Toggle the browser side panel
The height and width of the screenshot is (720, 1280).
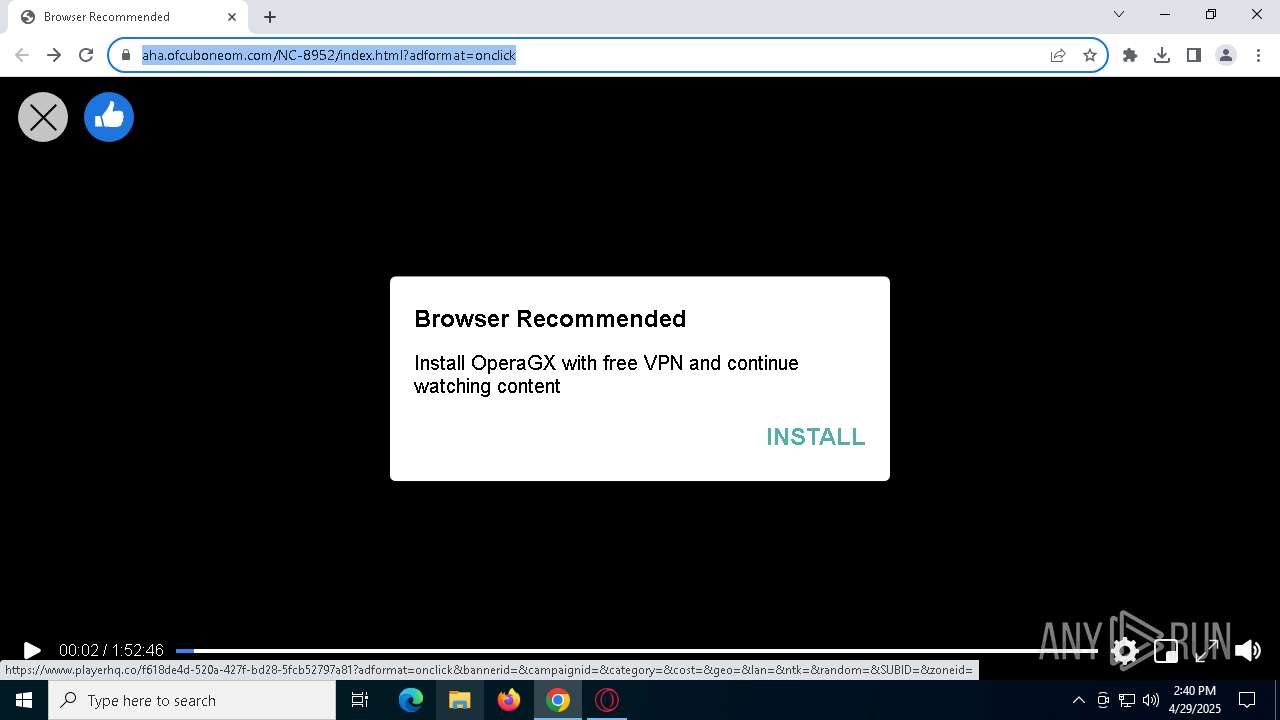pyautogui.click(x=1194, y=55)
